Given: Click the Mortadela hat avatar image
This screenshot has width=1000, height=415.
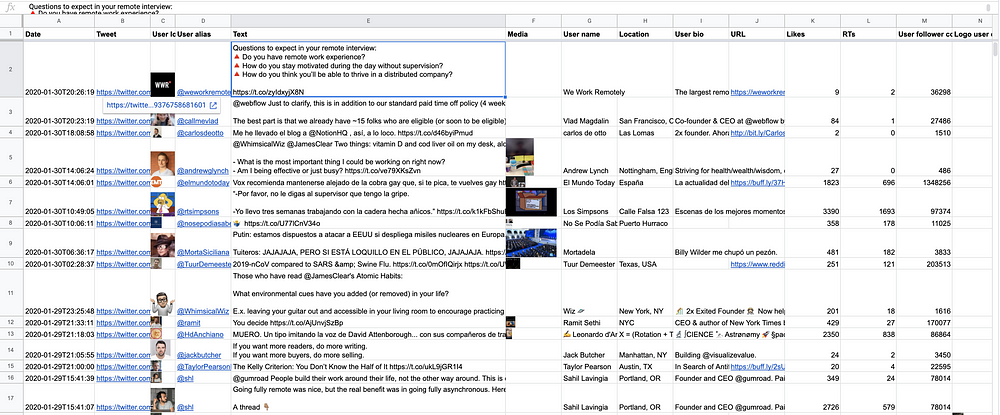Looking at the screenshot, I should [x=163, y=245].
